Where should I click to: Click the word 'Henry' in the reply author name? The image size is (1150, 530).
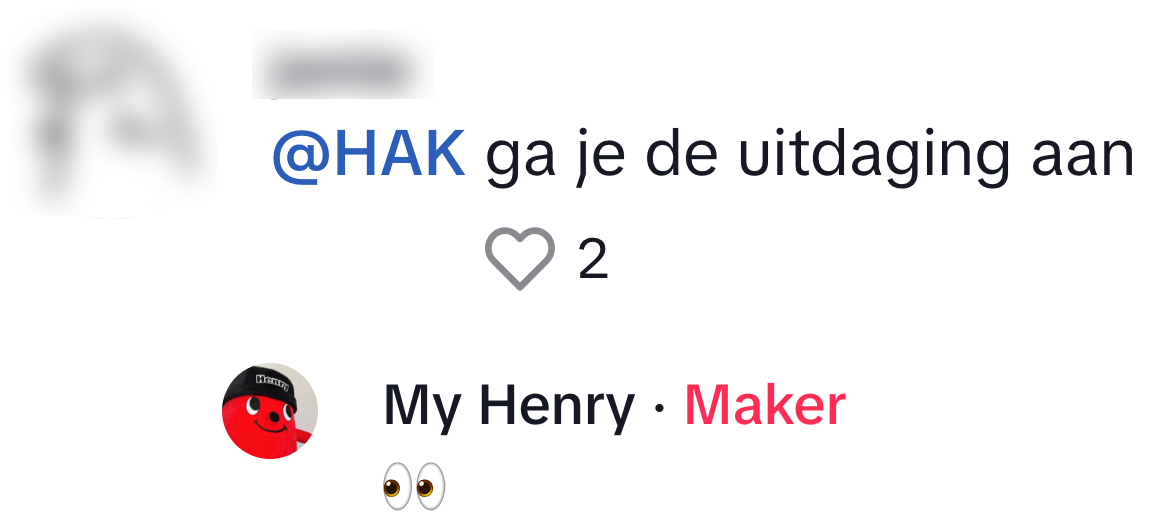pyautogui.click(x=557, y=407)
